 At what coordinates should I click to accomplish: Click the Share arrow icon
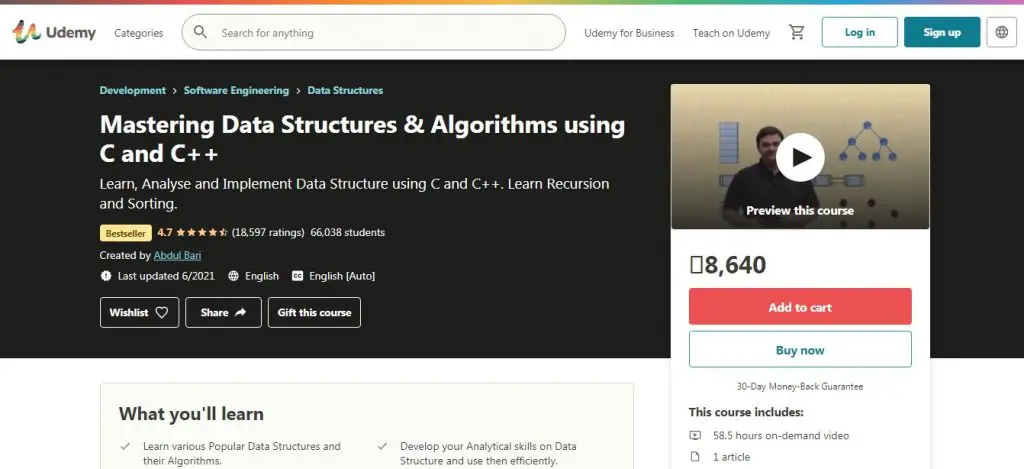(241, 313)
